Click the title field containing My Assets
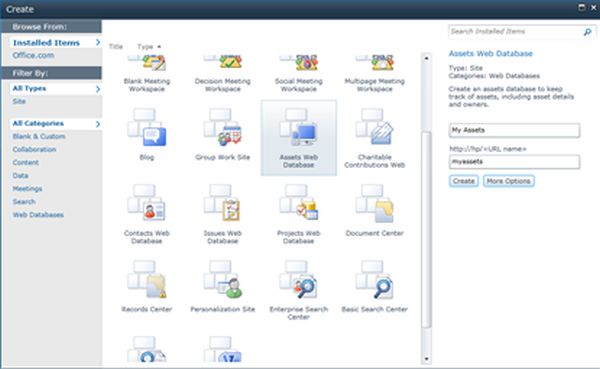Image resolution: width=600 pixels, height=369 pixels. [x=514, y=130]
